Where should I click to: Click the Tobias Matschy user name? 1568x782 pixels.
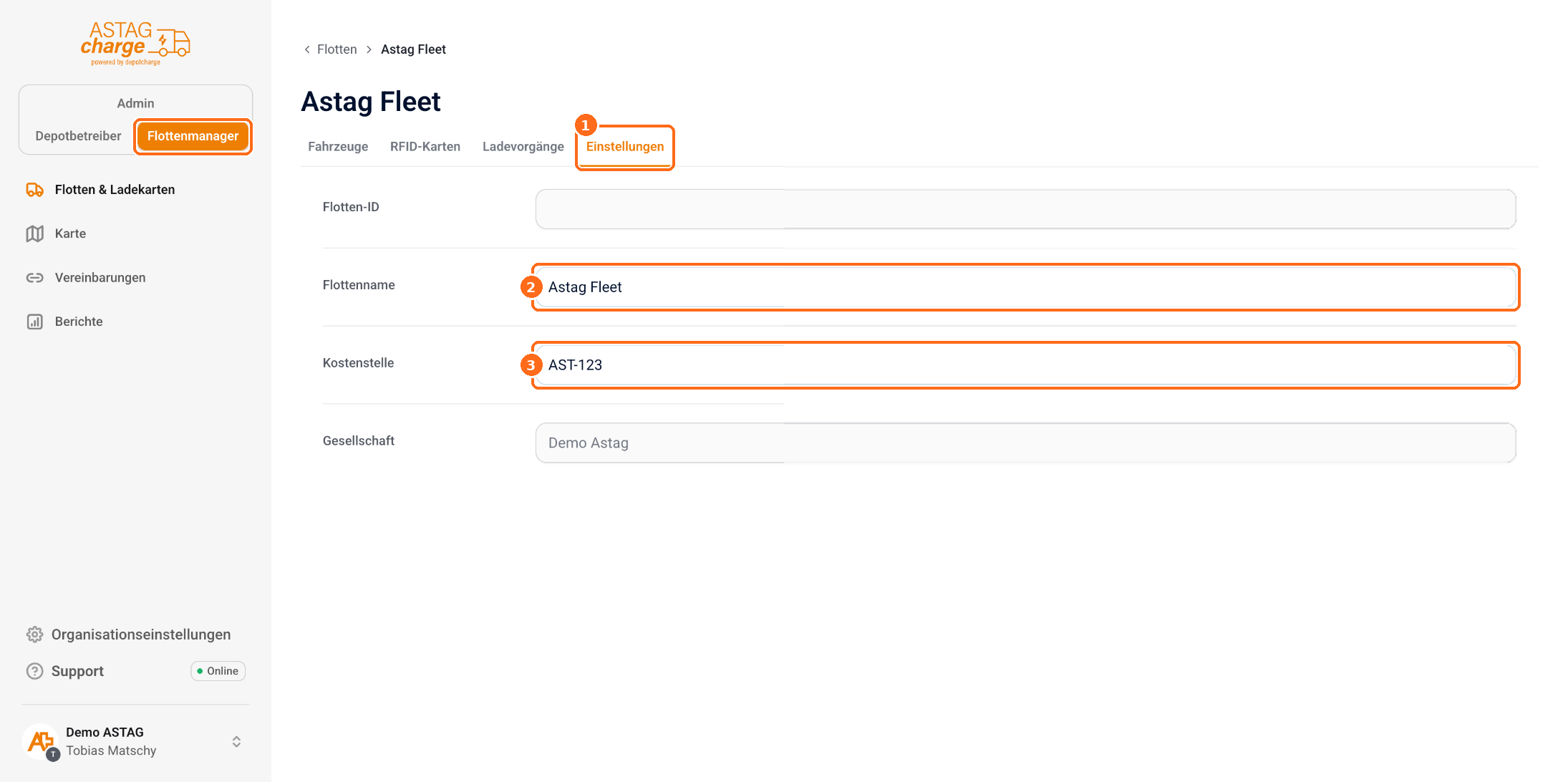[x=111, y=750]
